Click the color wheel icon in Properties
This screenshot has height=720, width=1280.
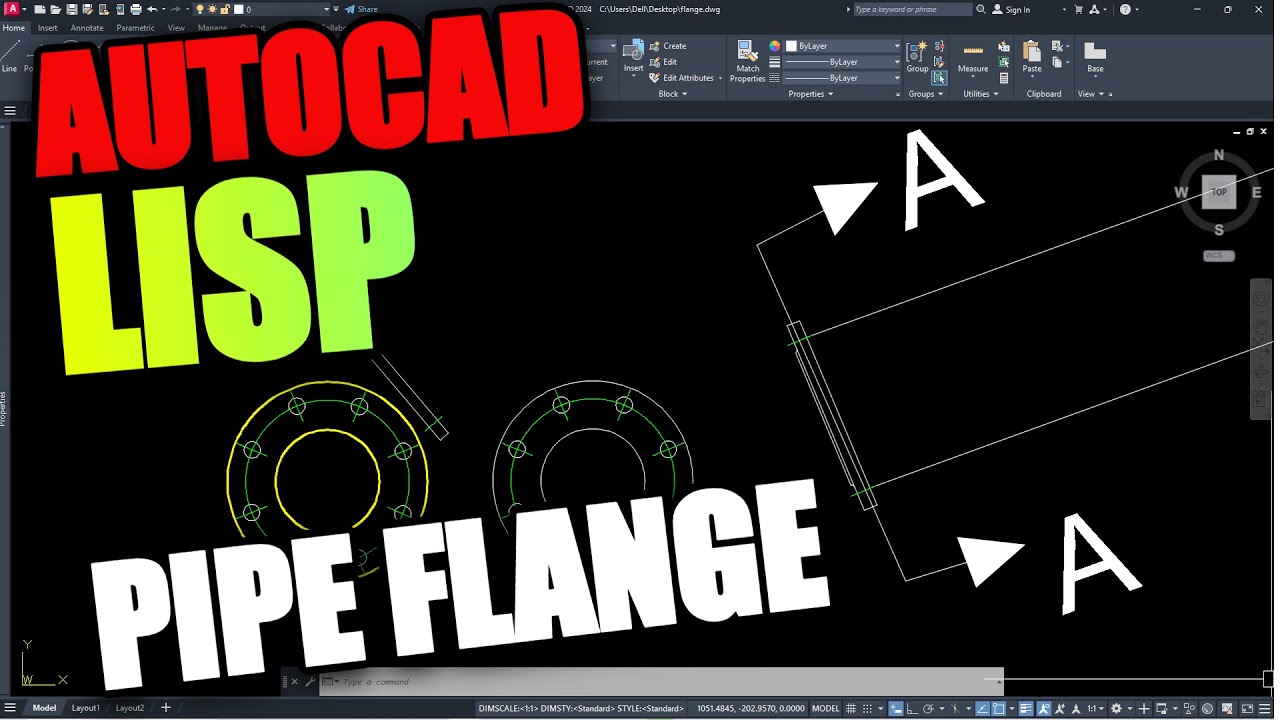(774, 46)
